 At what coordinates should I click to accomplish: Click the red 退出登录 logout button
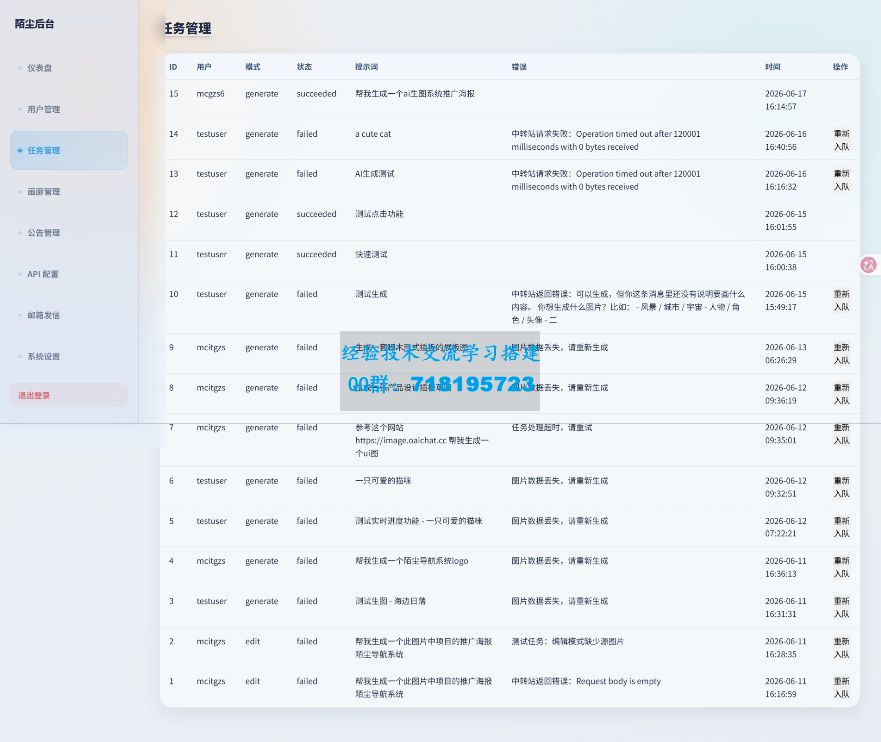pyautogui.click(x=69, y=395)
